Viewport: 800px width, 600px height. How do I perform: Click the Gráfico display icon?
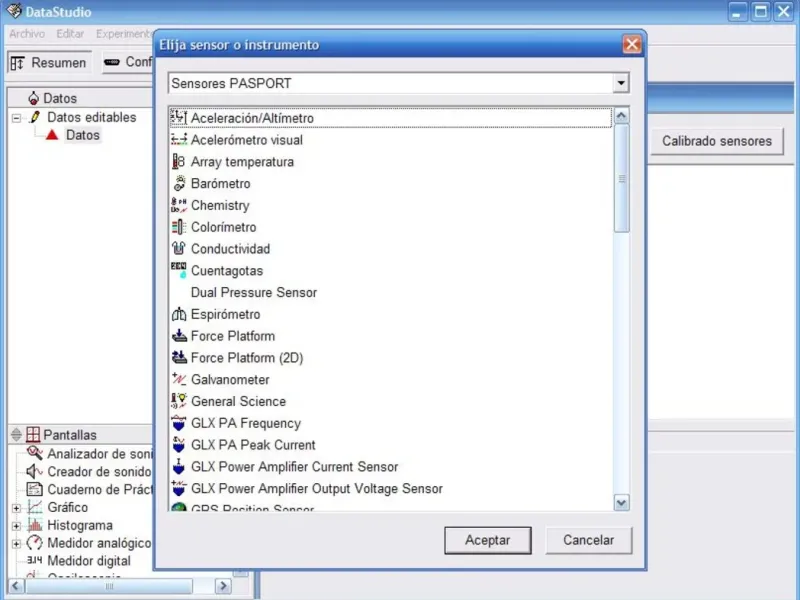pos(34,507)
